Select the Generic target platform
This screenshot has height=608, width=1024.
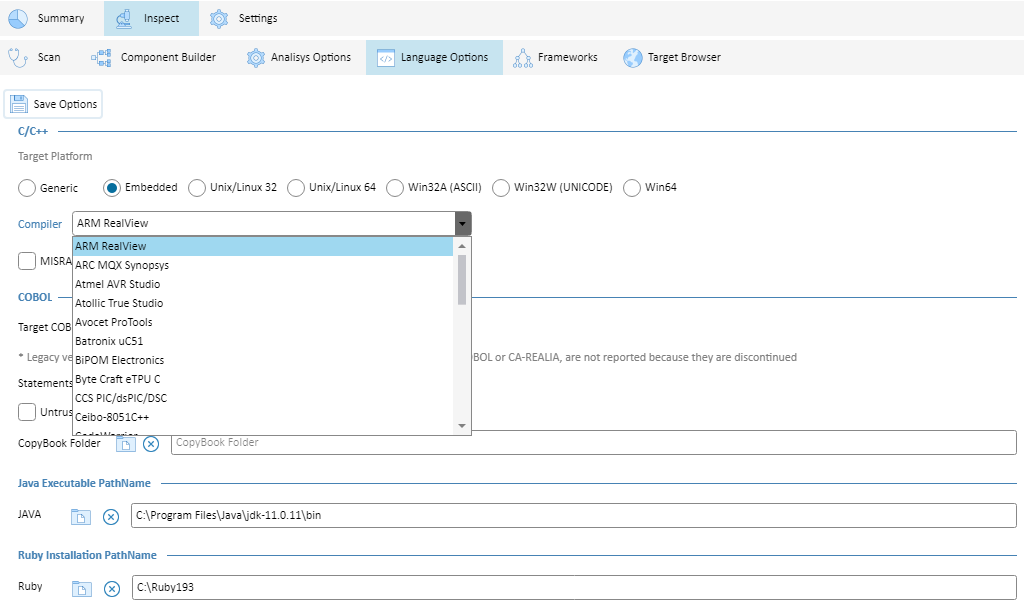click(26, 187)
